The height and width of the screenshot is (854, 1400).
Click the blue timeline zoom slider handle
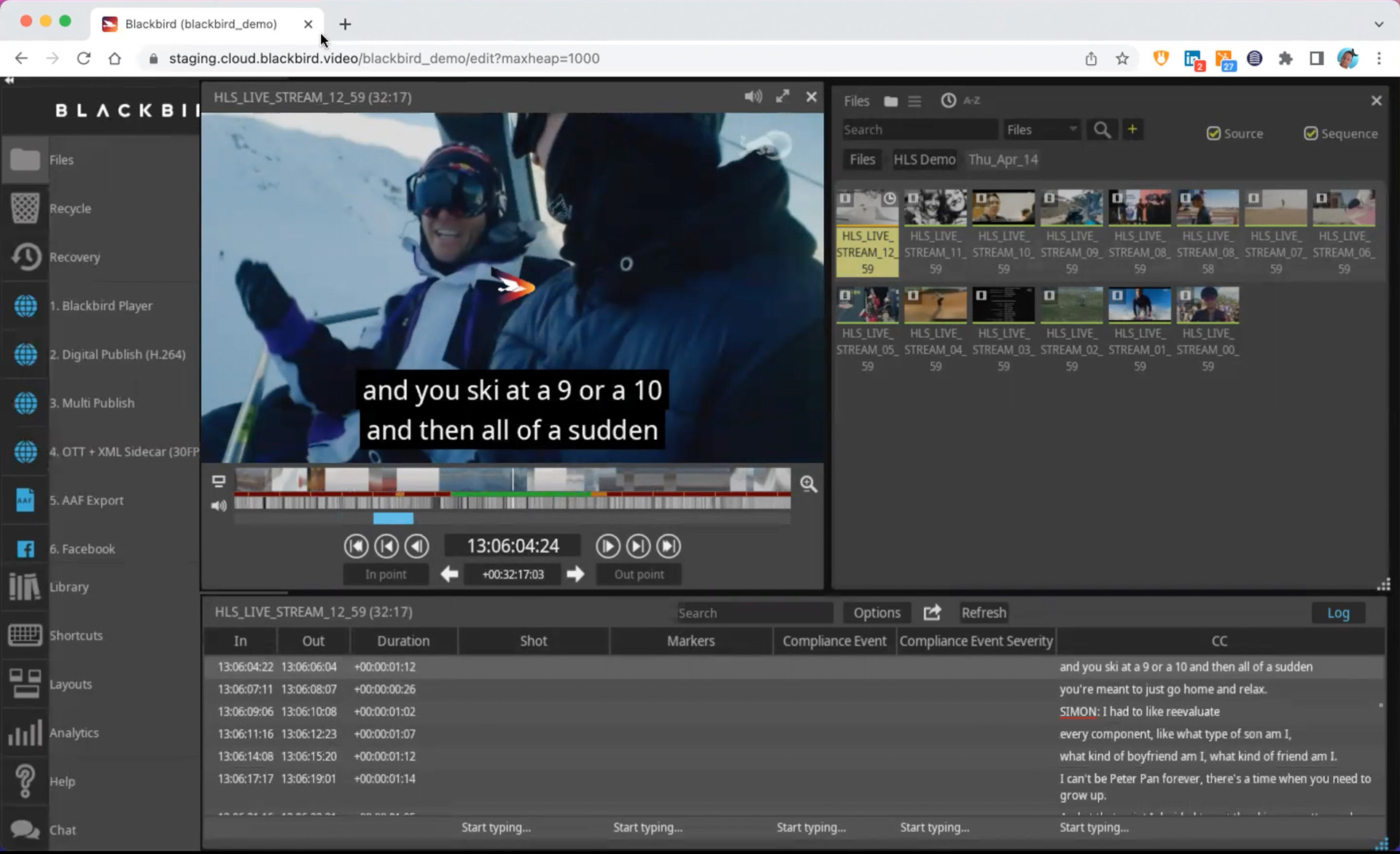[x=393, y=519]
